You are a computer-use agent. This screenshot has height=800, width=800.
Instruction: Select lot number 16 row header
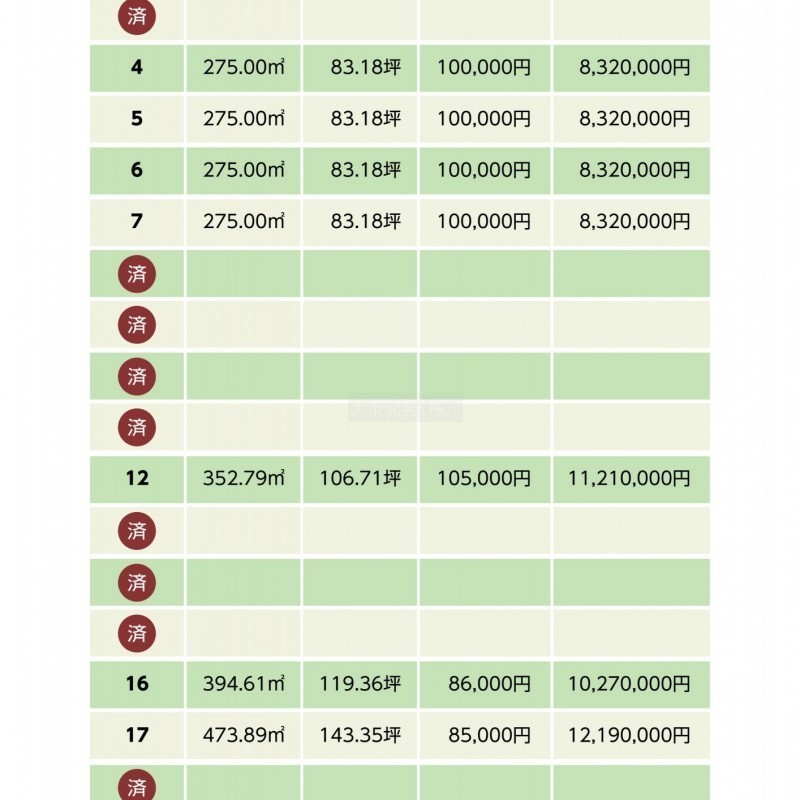coord(137,684)
